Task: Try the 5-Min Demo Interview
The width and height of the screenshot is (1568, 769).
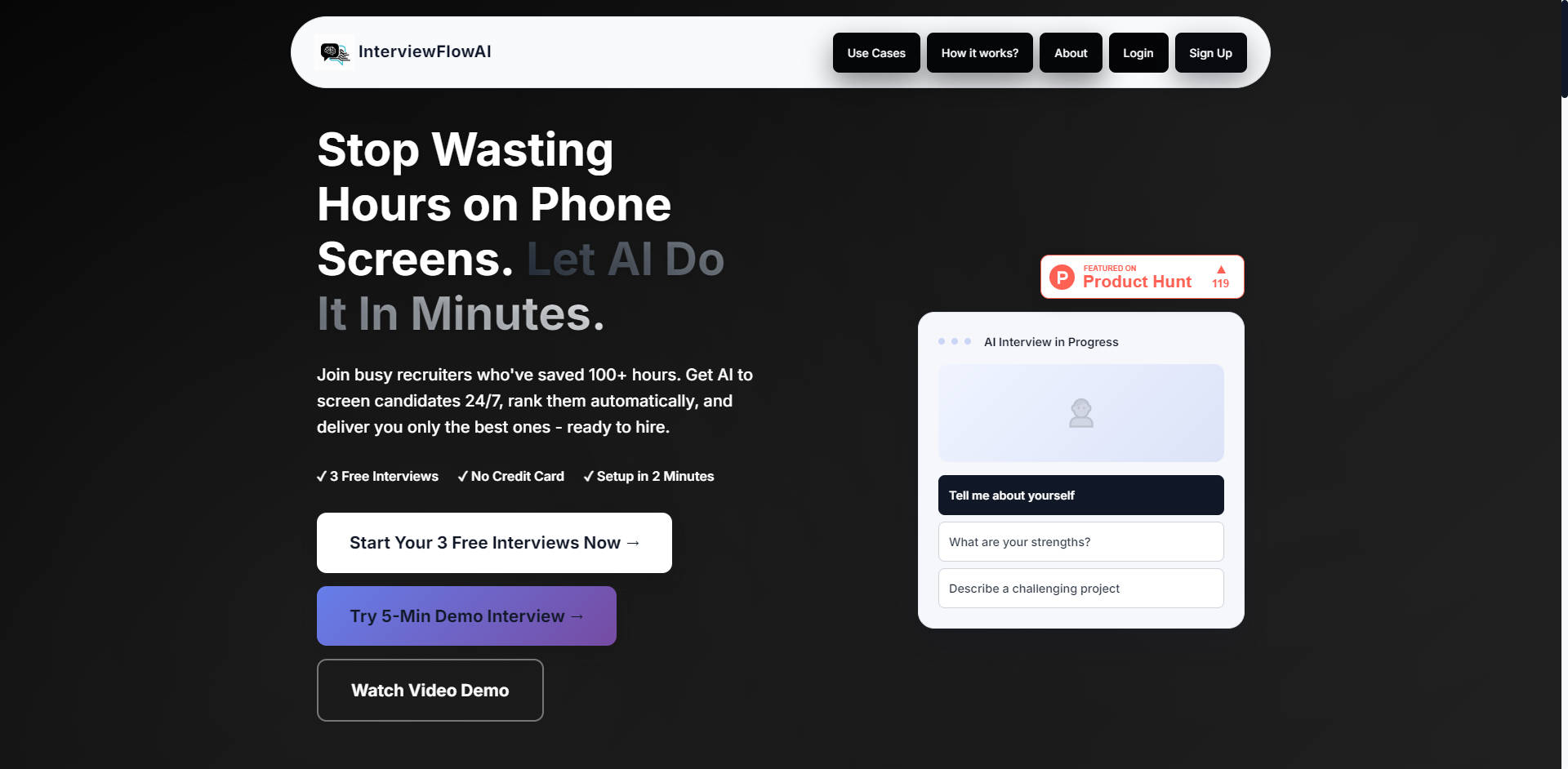Action: tap(466, 616)
